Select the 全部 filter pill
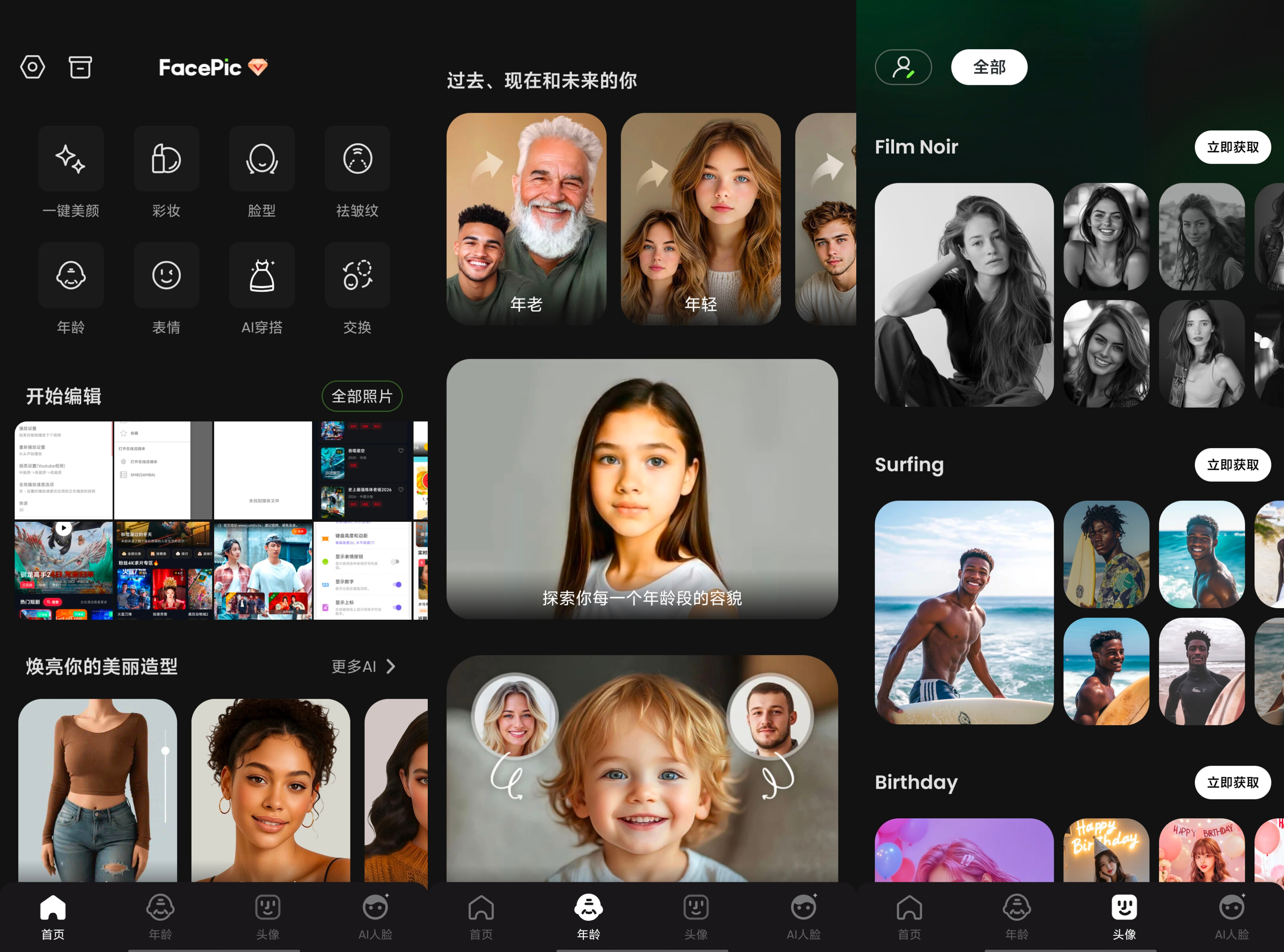Screen dimensions: 1284x952 [x=989, y=67]
